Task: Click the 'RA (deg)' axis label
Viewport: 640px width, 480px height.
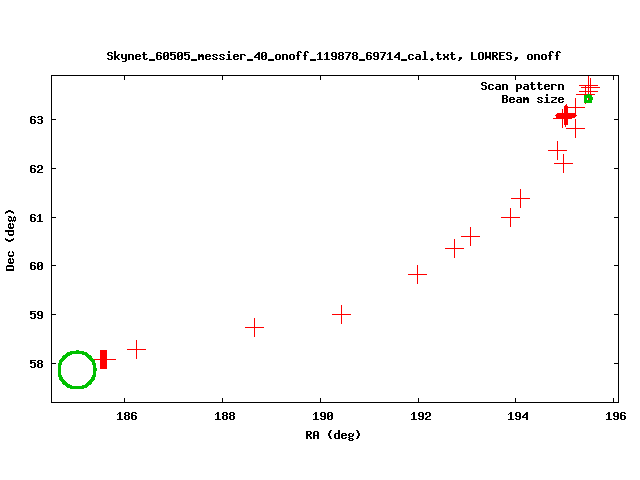Action: pos(333,435)
